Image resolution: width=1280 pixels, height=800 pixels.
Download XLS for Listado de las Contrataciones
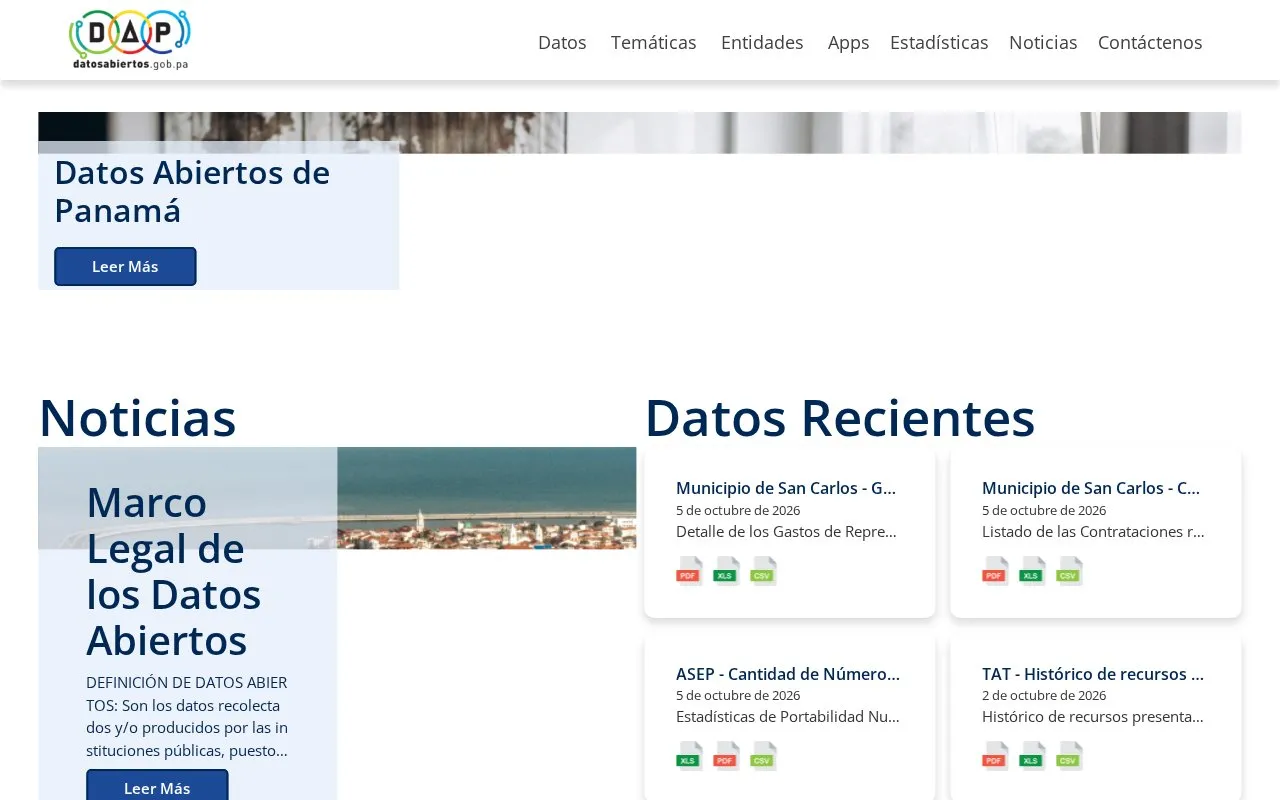[x=1032, y=571]
